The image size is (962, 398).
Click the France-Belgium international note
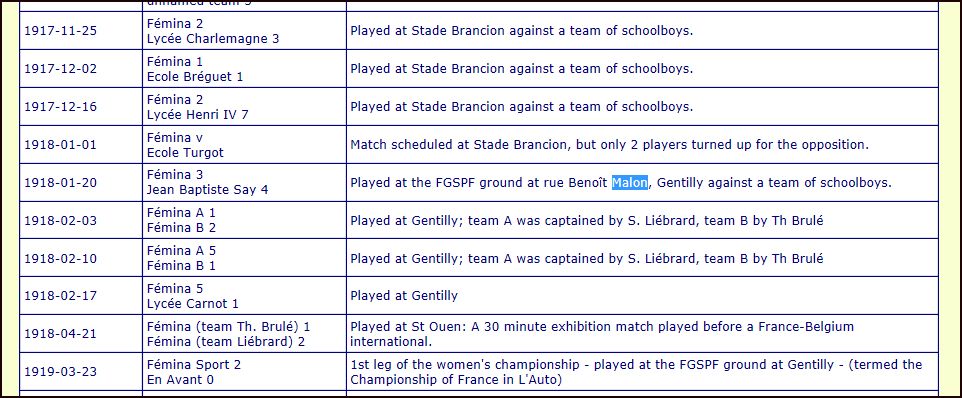coord(602,334)
